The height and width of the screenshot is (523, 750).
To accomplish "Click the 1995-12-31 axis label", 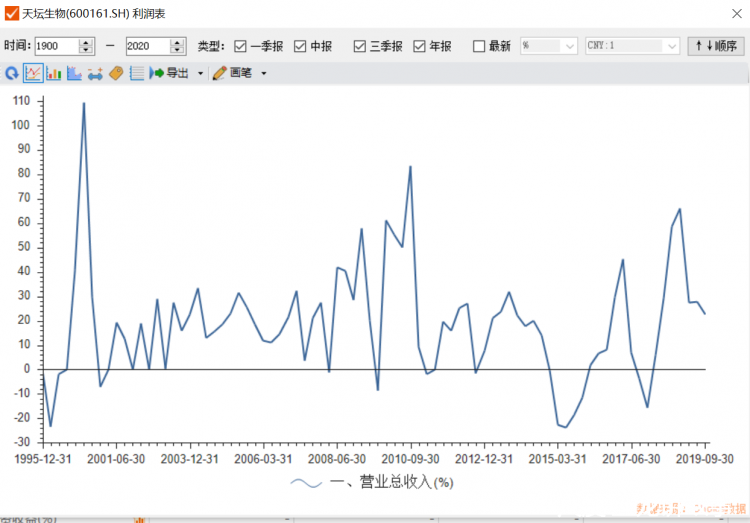I will pos(43,459).
